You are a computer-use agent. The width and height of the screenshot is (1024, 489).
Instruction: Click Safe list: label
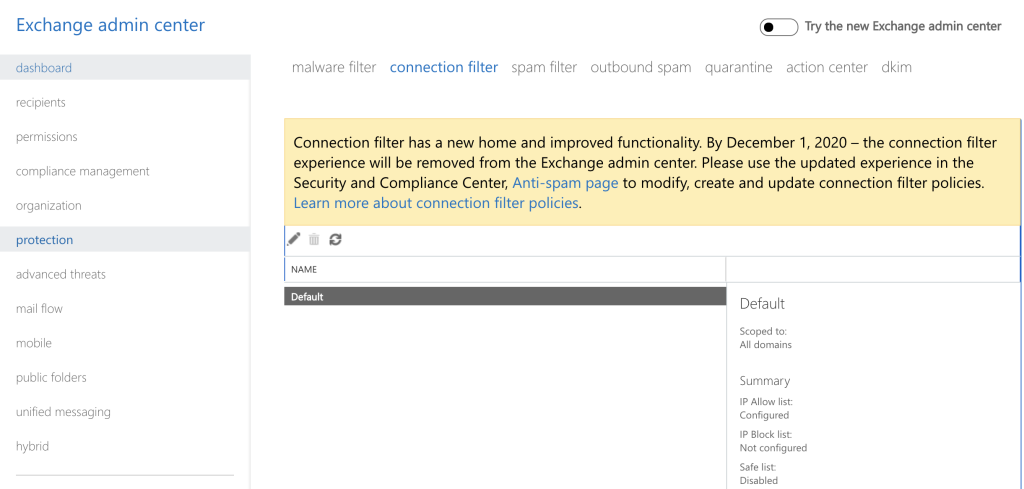(758, 467)
